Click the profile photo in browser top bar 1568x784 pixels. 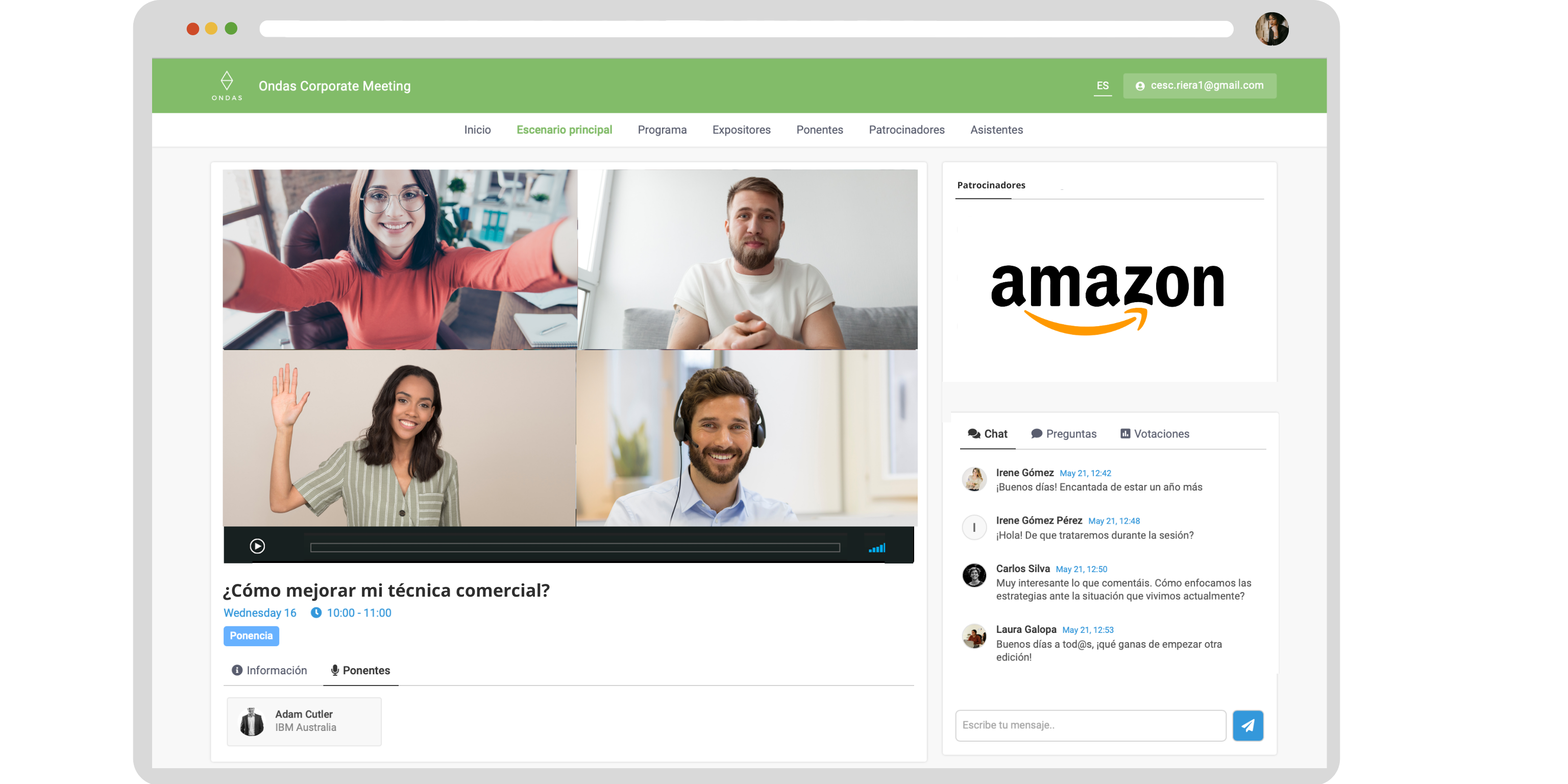[x=1271, y=29]
